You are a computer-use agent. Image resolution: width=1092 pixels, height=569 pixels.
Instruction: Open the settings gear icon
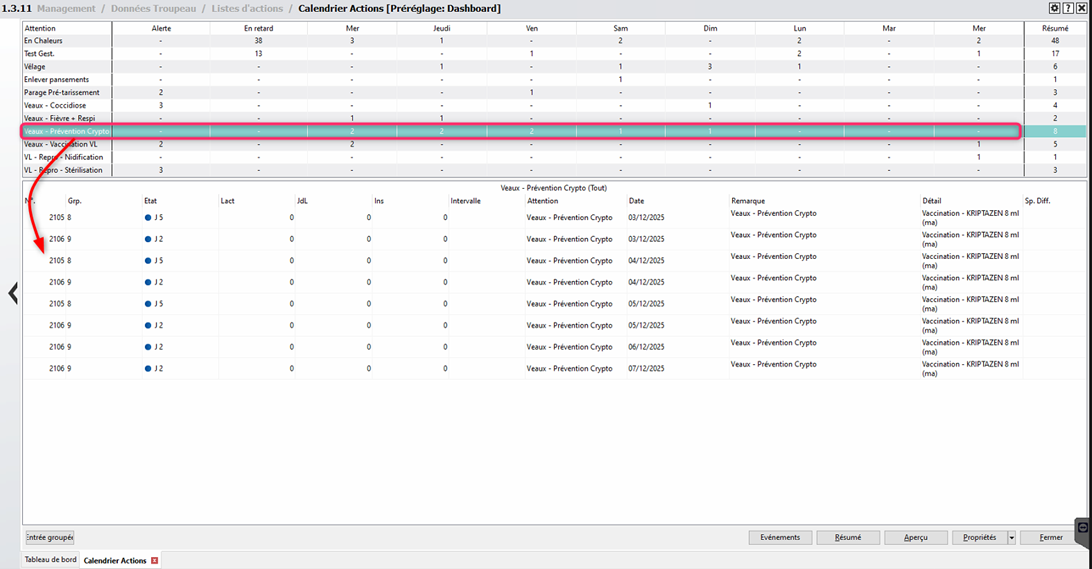1054,8
